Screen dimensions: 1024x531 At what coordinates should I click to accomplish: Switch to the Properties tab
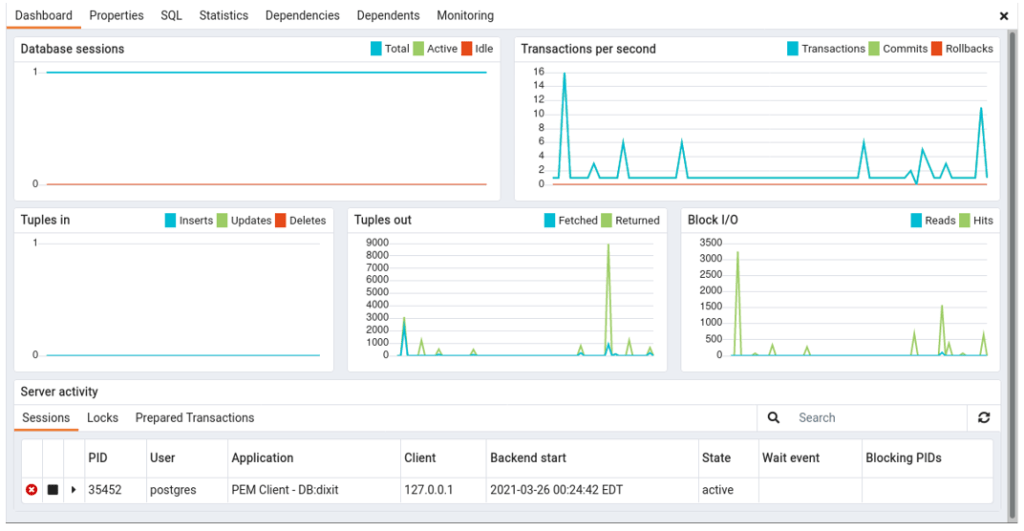coord(116,16)
